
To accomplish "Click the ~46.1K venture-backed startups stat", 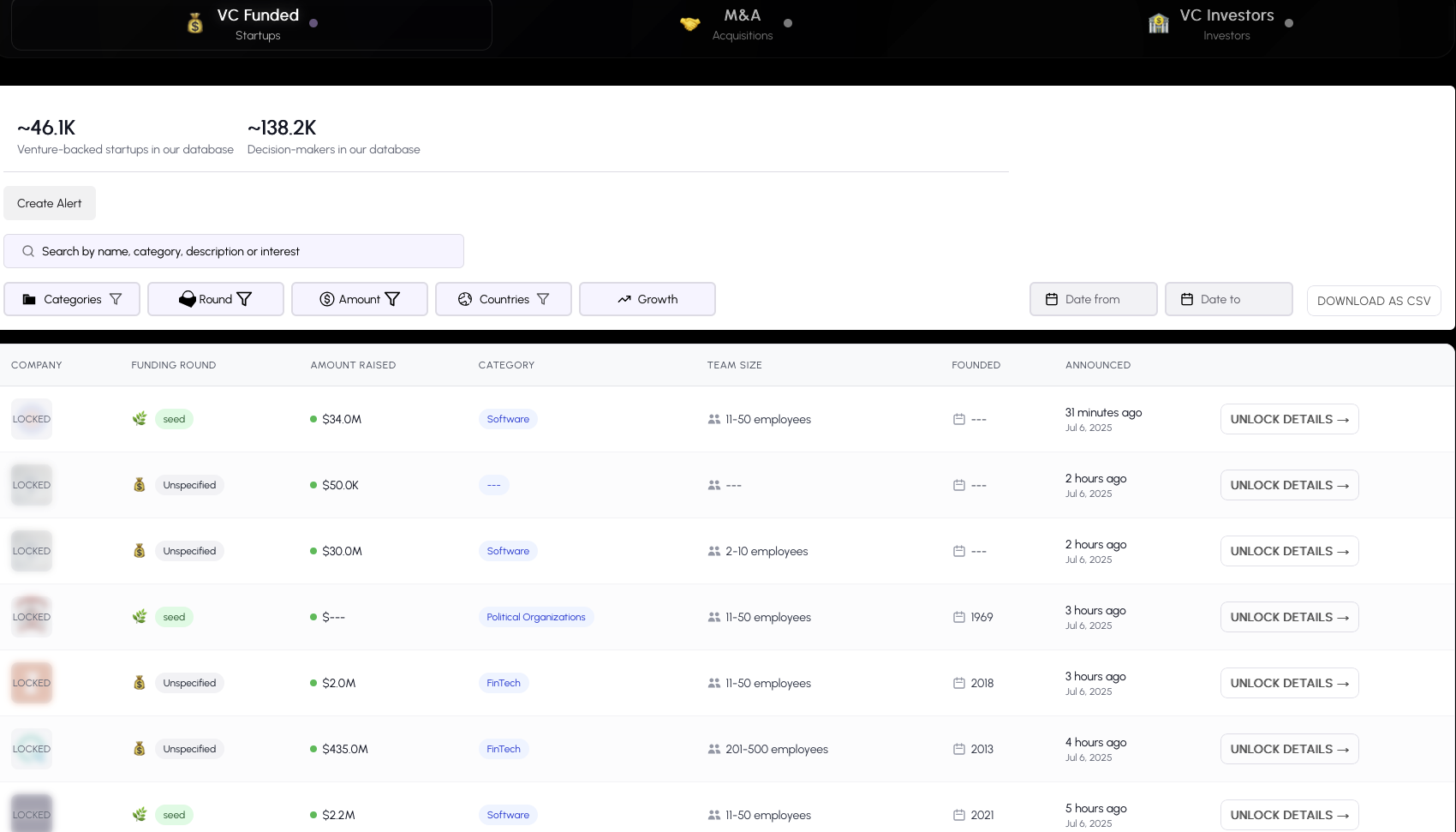I will coord(125,137).
